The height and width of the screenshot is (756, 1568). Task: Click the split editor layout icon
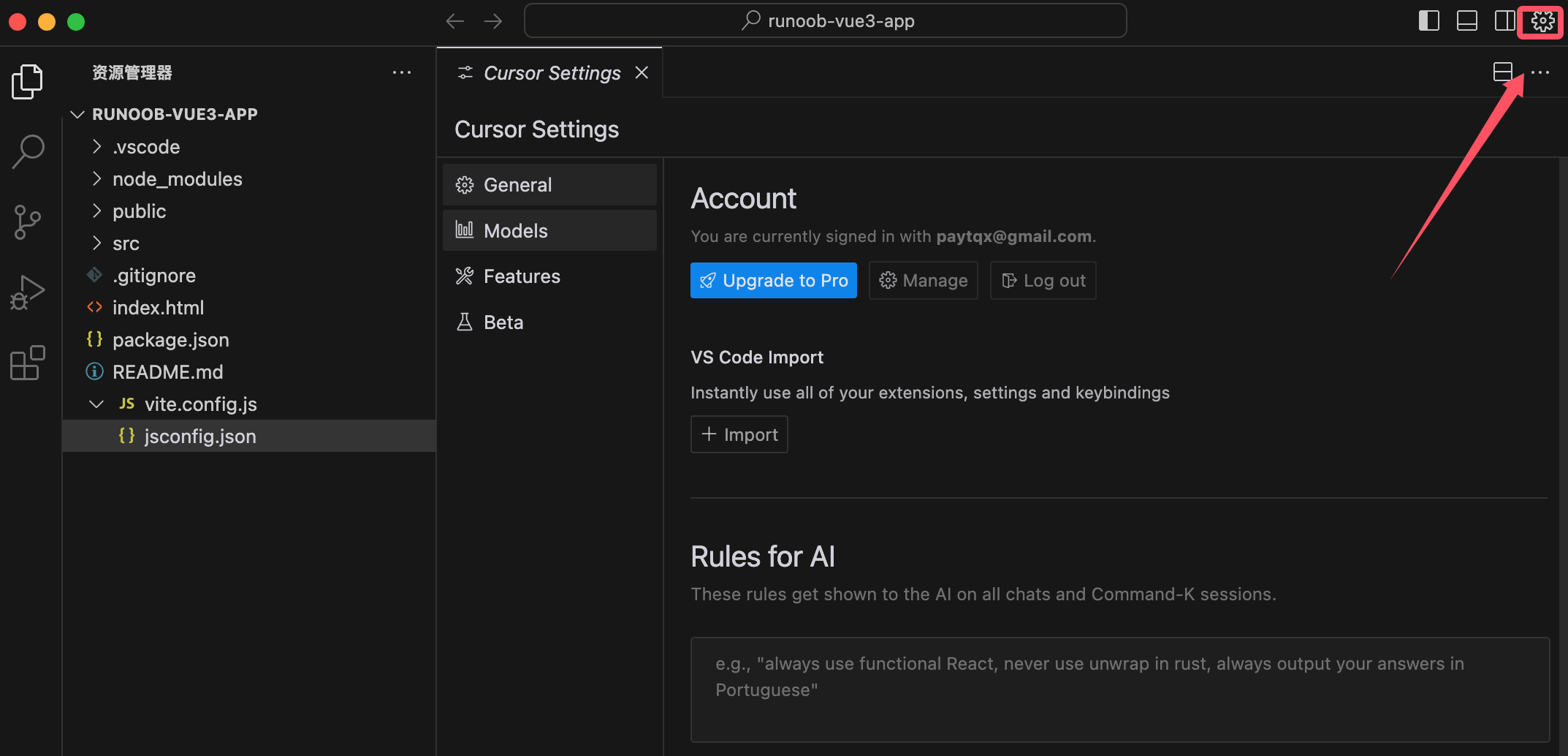click(1502, 72)
